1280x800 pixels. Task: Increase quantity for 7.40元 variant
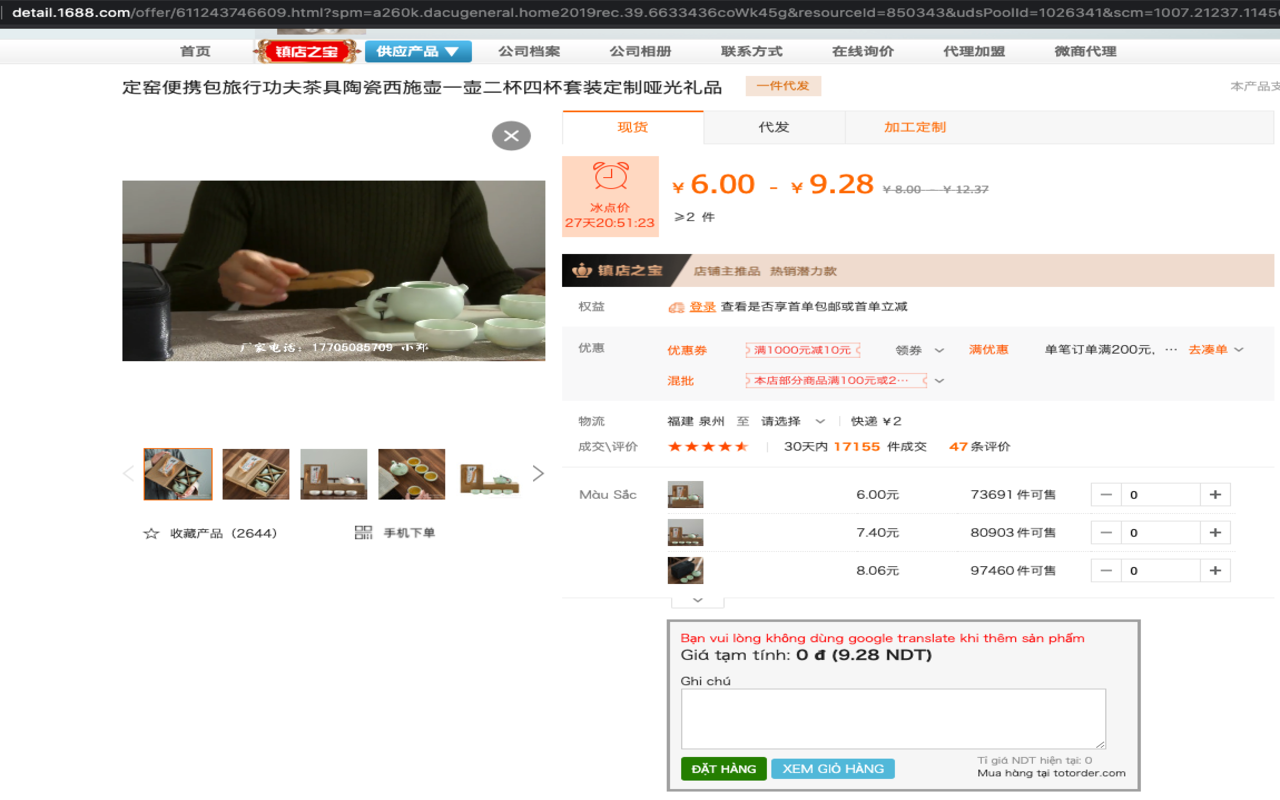point(1215,533)
